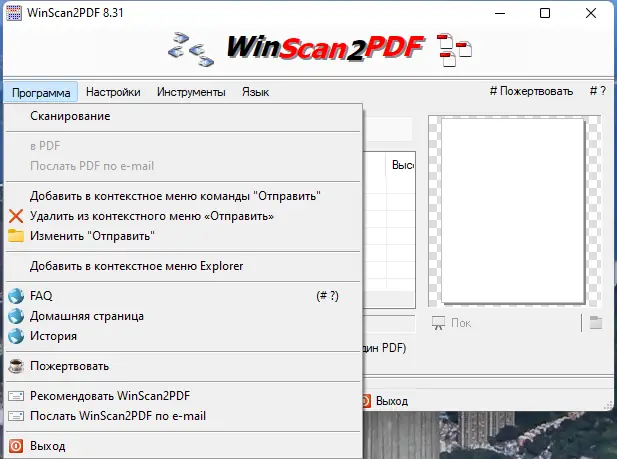The height and width of the screenshot is (459, 617).
Task: Open the FAQ menu entry
Action: tap(183, 296)
